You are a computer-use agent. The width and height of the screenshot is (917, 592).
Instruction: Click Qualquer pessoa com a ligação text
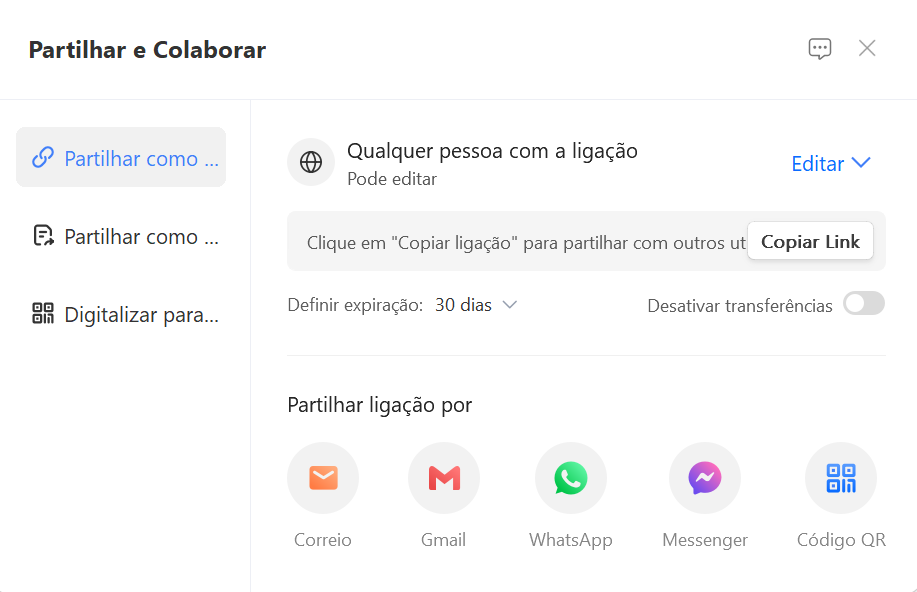tap(491, 150)
